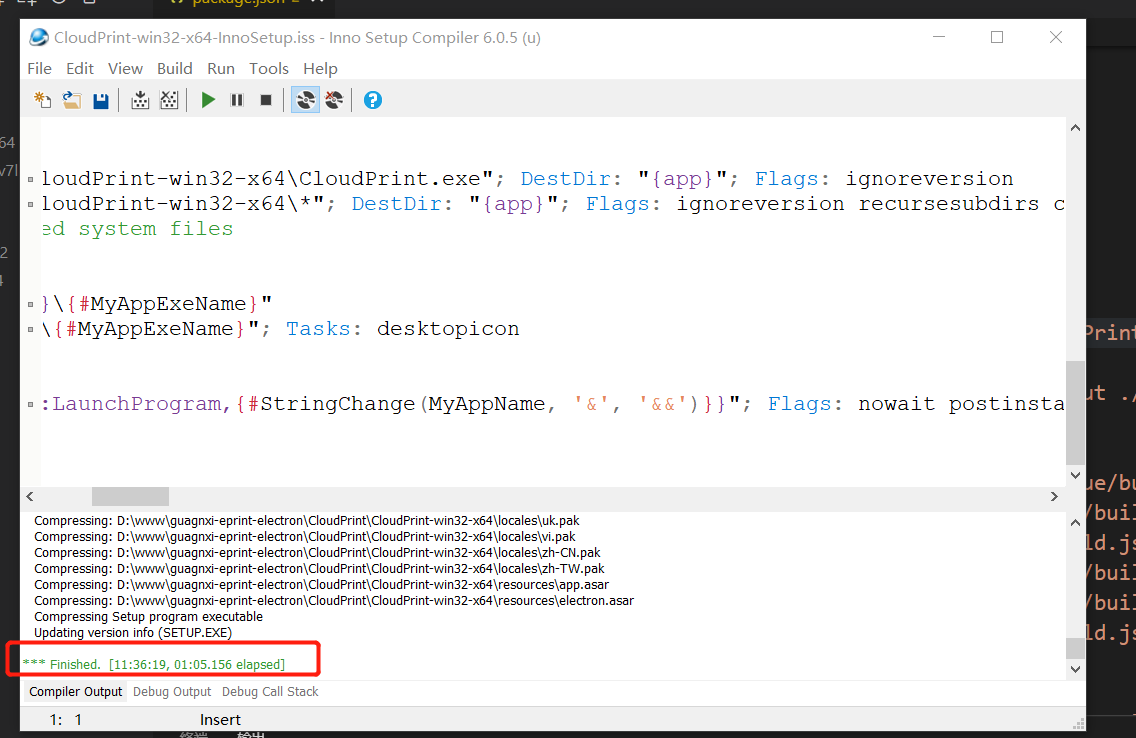Click the editor scroll-up arrow
This screenshot has width=1136, height=738.
[1075, 127]
